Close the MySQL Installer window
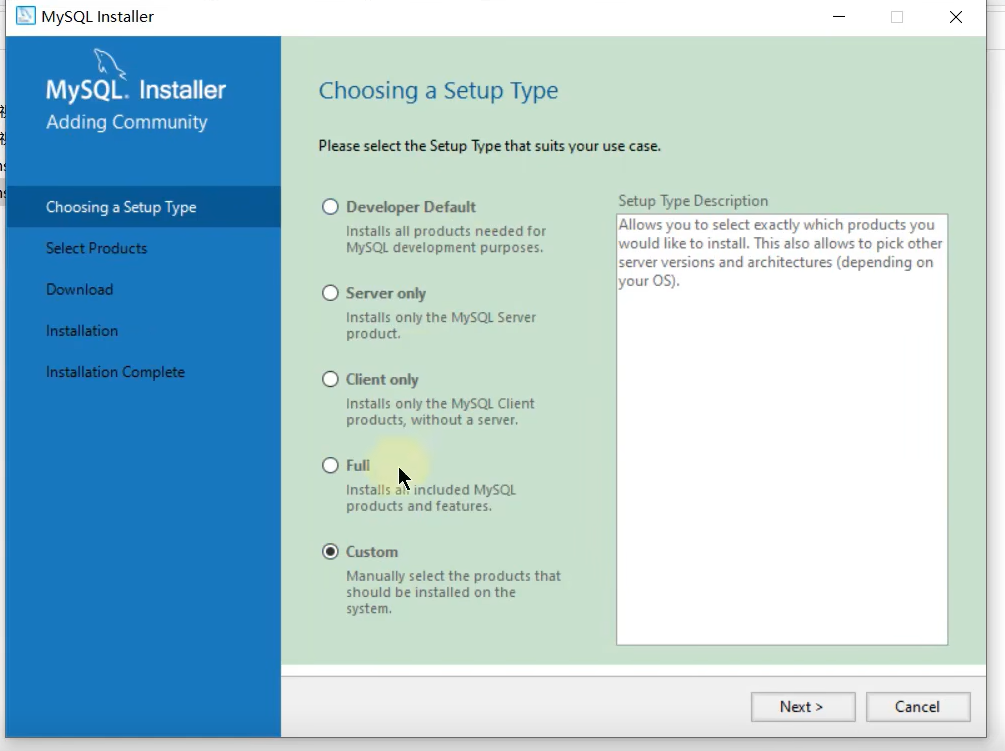 (x=956, y=17)
